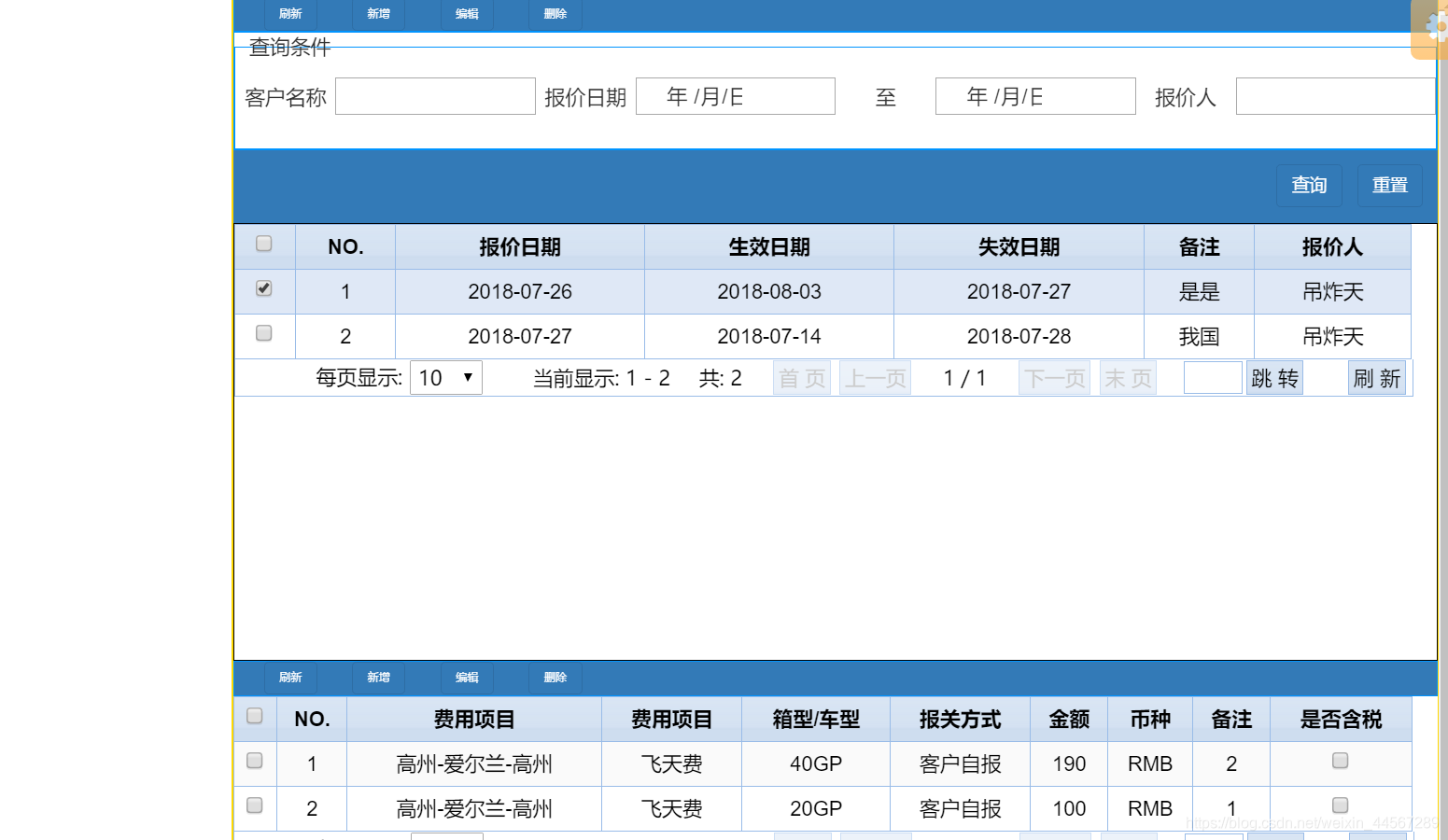Image resolution: width=1448 pixels, height=840 pixels.
Task: Click the 是是 remark cell
Action: coord(1200,292)
